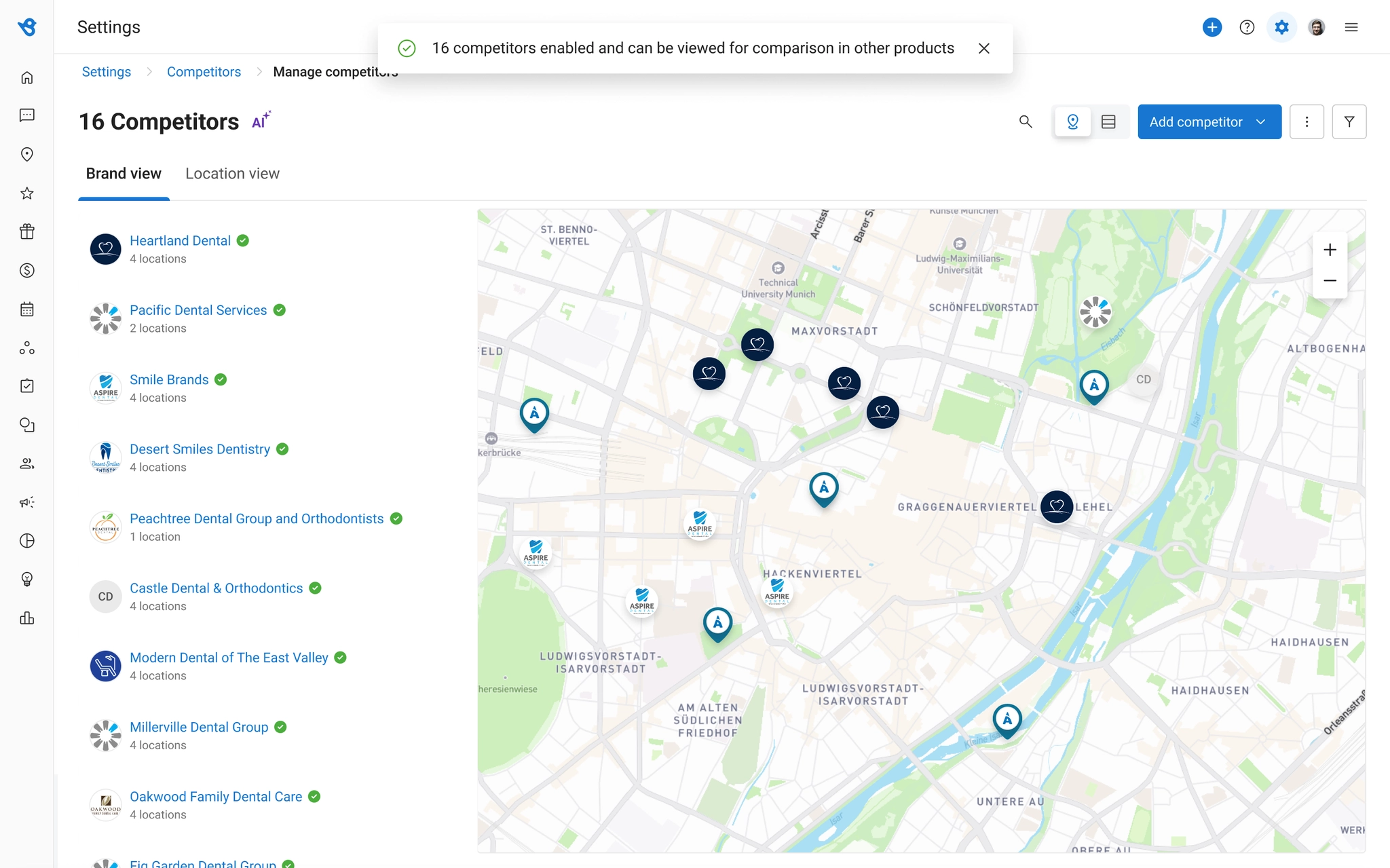Open Castle Dental & Orthodontics competitor
Image resolution: width=1390 pixels, height=868 pixels.
[x=216, y=588]
